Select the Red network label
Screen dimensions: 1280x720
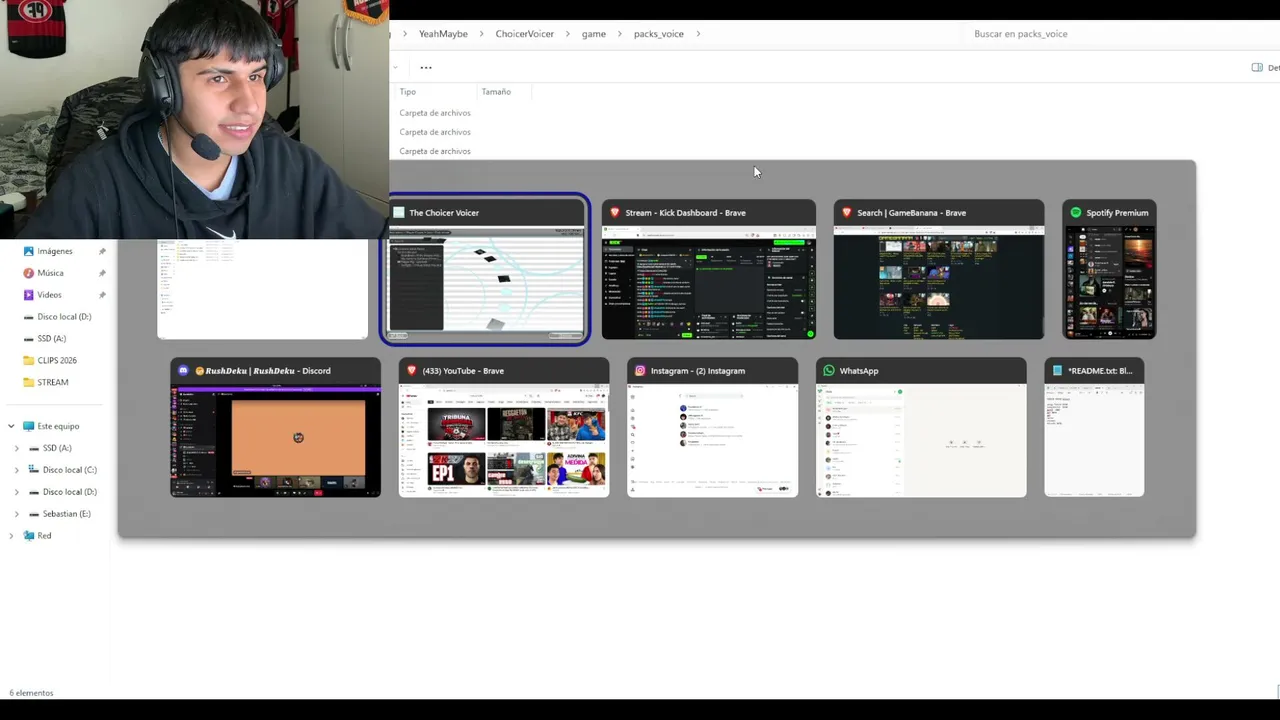[44, 536]
